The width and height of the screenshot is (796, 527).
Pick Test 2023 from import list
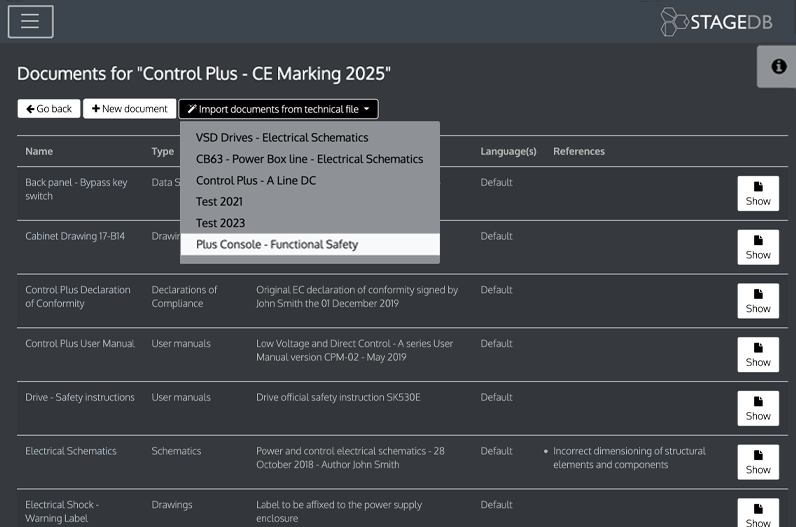click(220, 223)
